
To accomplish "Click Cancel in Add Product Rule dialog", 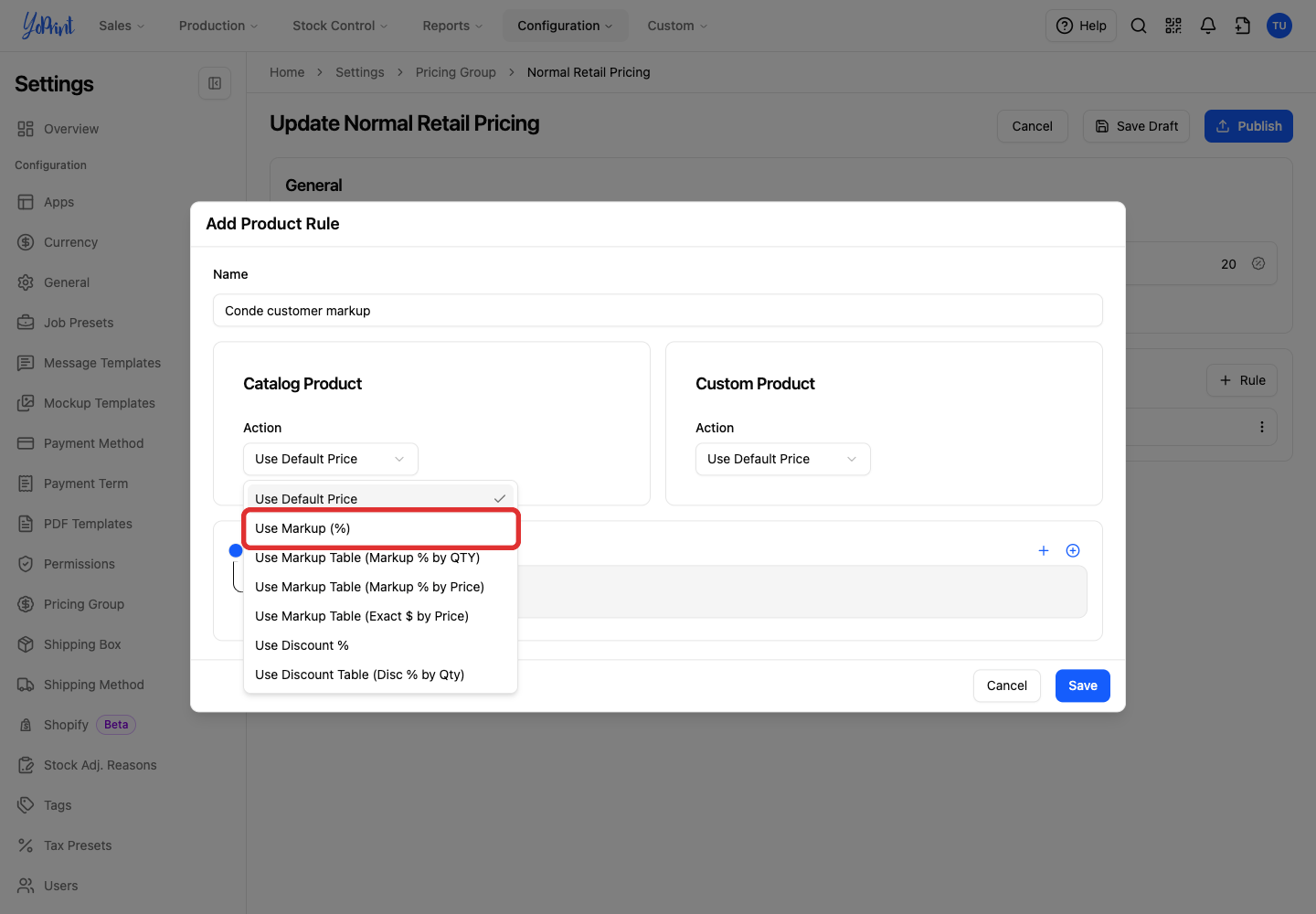I will tap(1007, 685).
